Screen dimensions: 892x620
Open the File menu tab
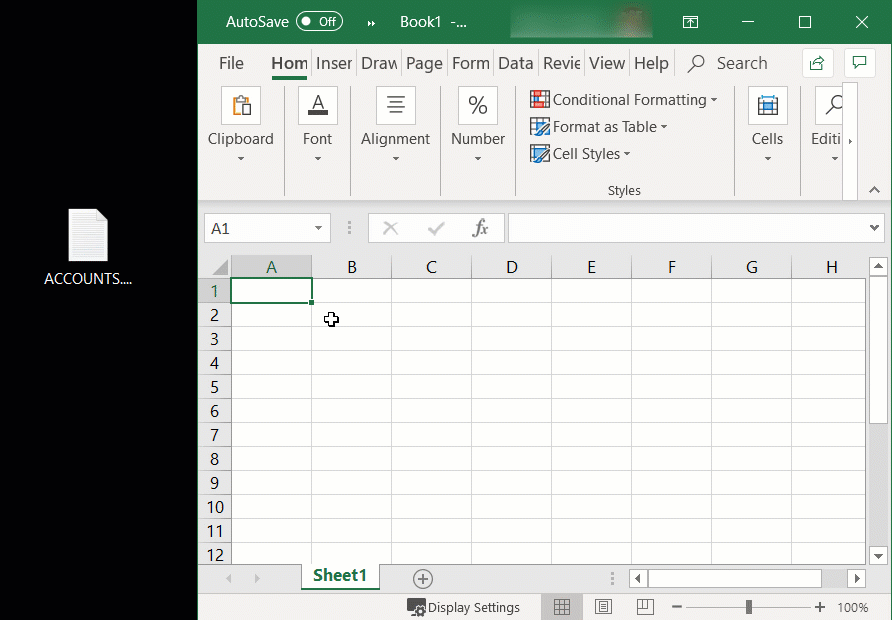[231, 63]
